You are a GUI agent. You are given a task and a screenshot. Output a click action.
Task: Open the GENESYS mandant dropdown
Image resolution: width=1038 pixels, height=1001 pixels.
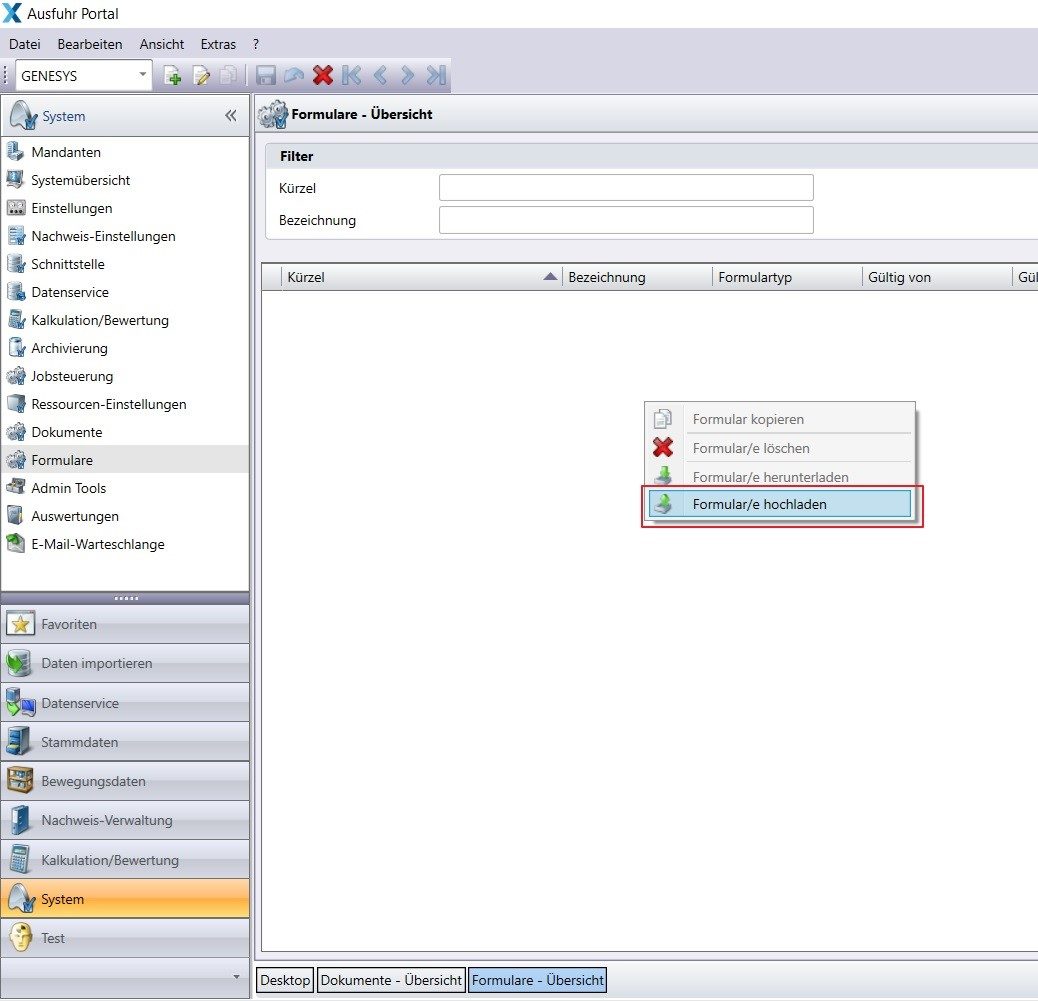tap(142, 75)
